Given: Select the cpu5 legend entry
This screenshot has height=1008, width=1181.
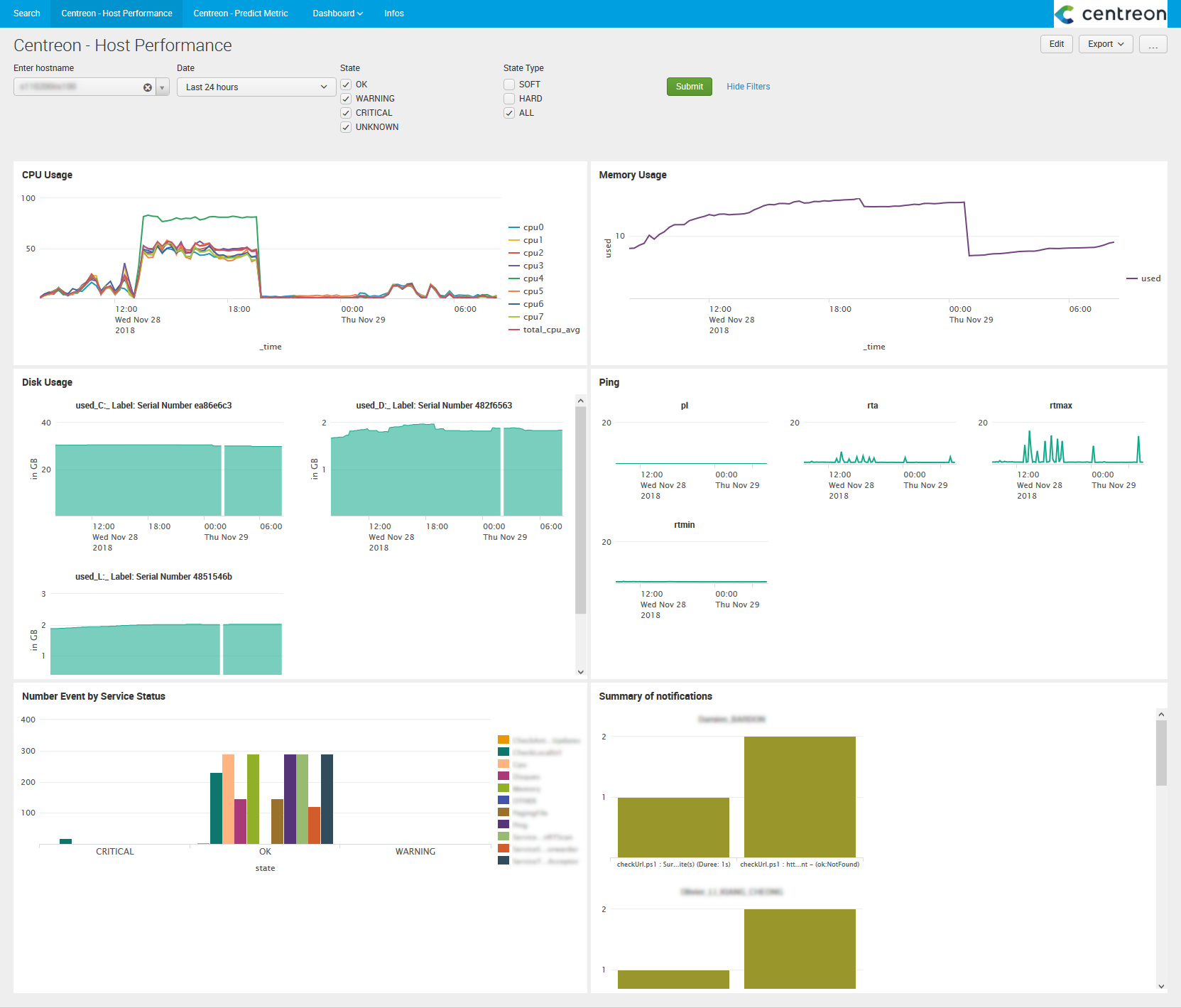Looking at the screenshot, I should [526, 291].
